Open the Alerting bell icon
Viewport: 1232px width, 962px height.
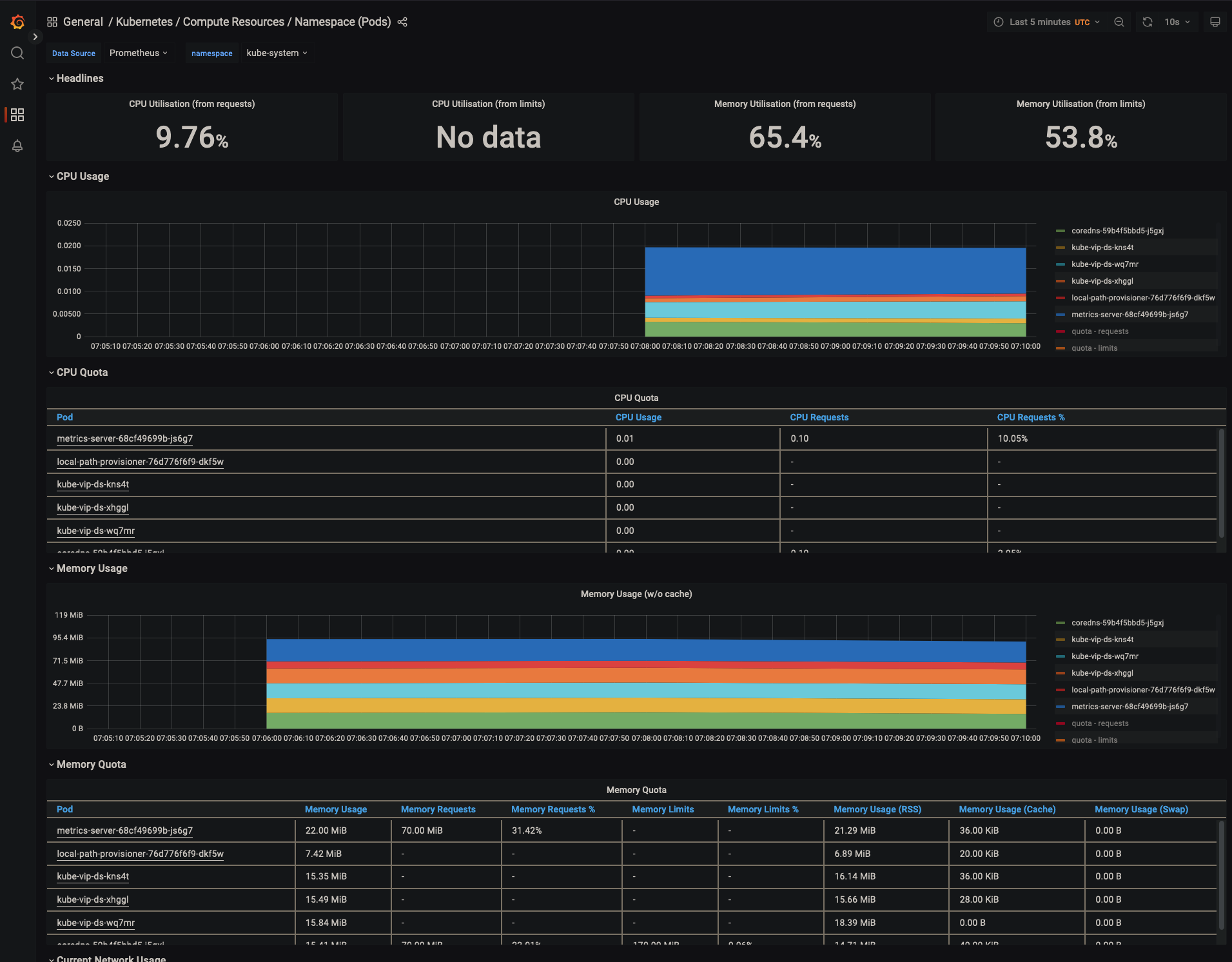click(17, 146)
